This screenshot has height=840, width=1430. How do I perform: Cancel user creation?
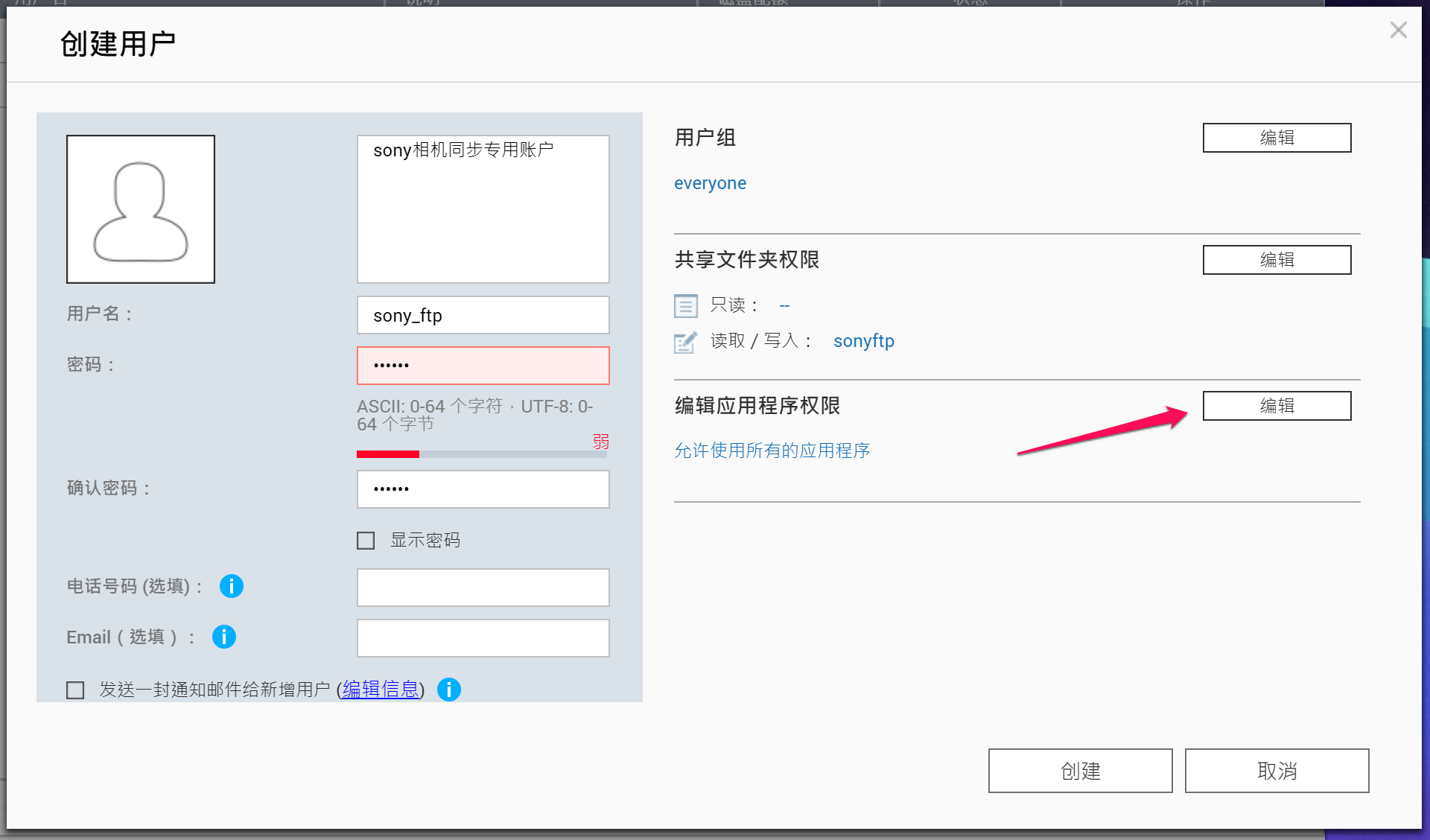tap(1277, 771)
